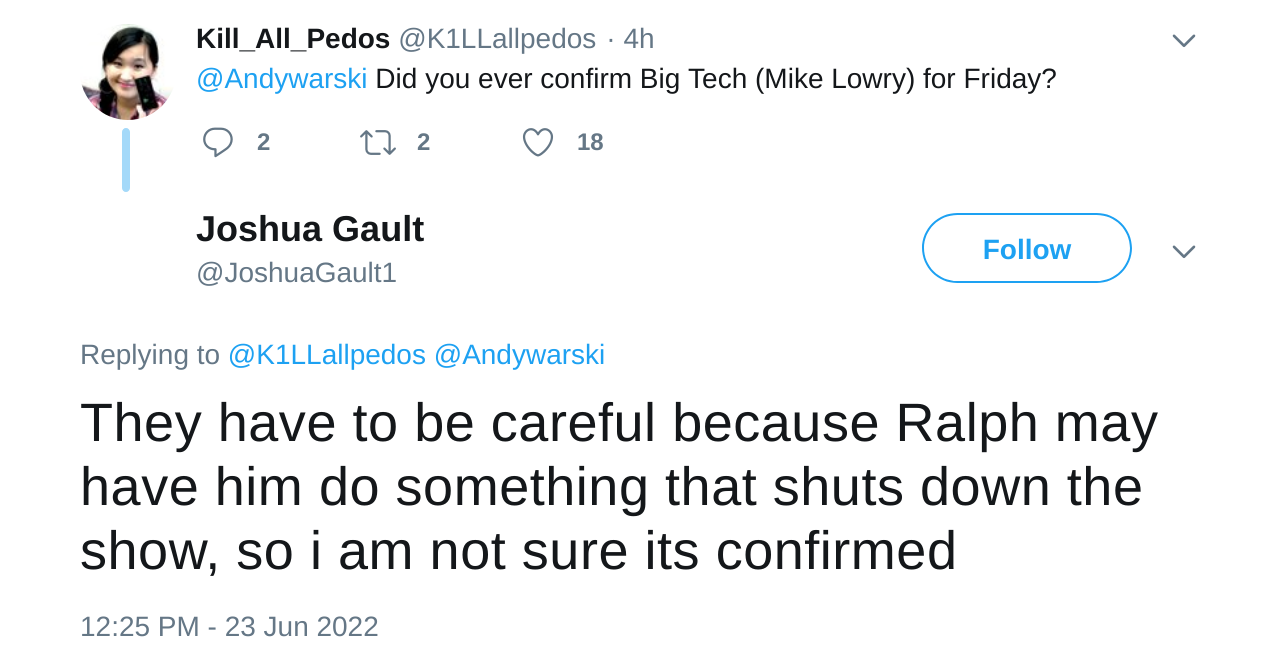Follow Joshua Gault
The width and height of the screenshot is (1280, 654).
[1027, 248]
